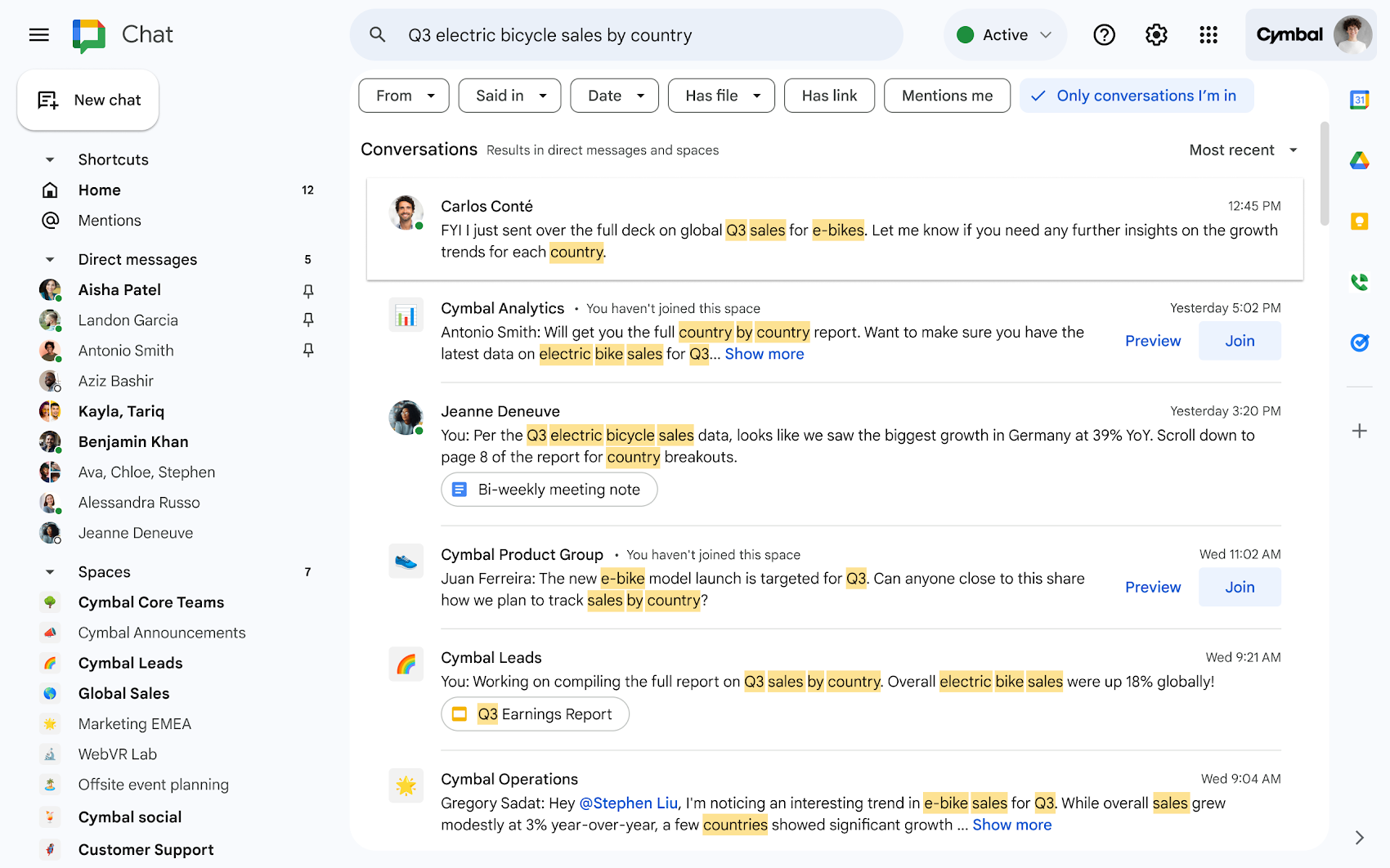1390x868 pixels.
Task: Show more of Cymbal Analytics message
Action: (x=764, y=354)
